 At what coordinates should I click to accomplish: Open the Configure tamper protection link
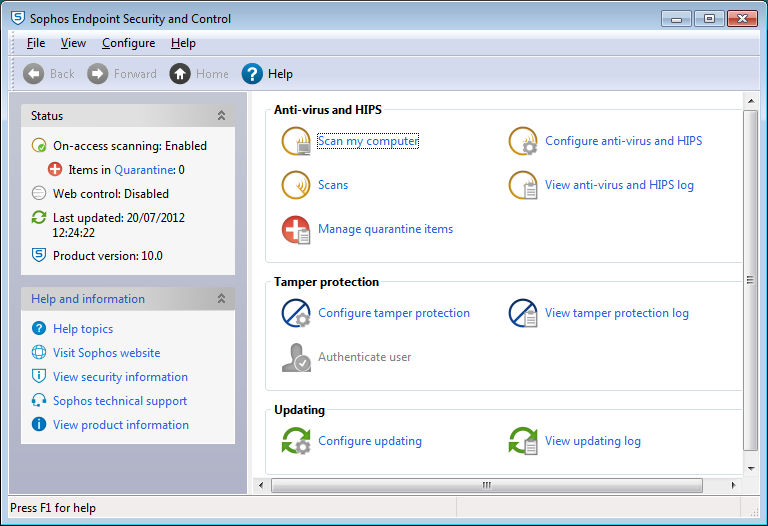(394, 313)
